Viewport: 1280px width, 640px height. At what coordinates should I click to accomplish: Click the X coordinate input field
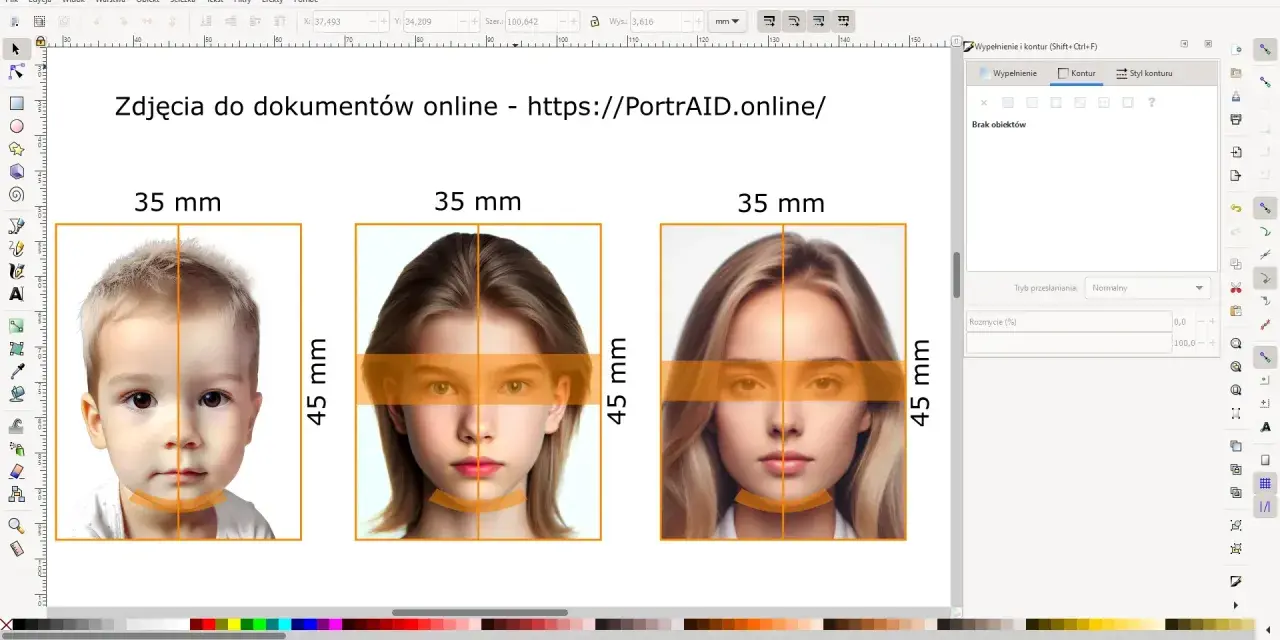coord(346,21)
